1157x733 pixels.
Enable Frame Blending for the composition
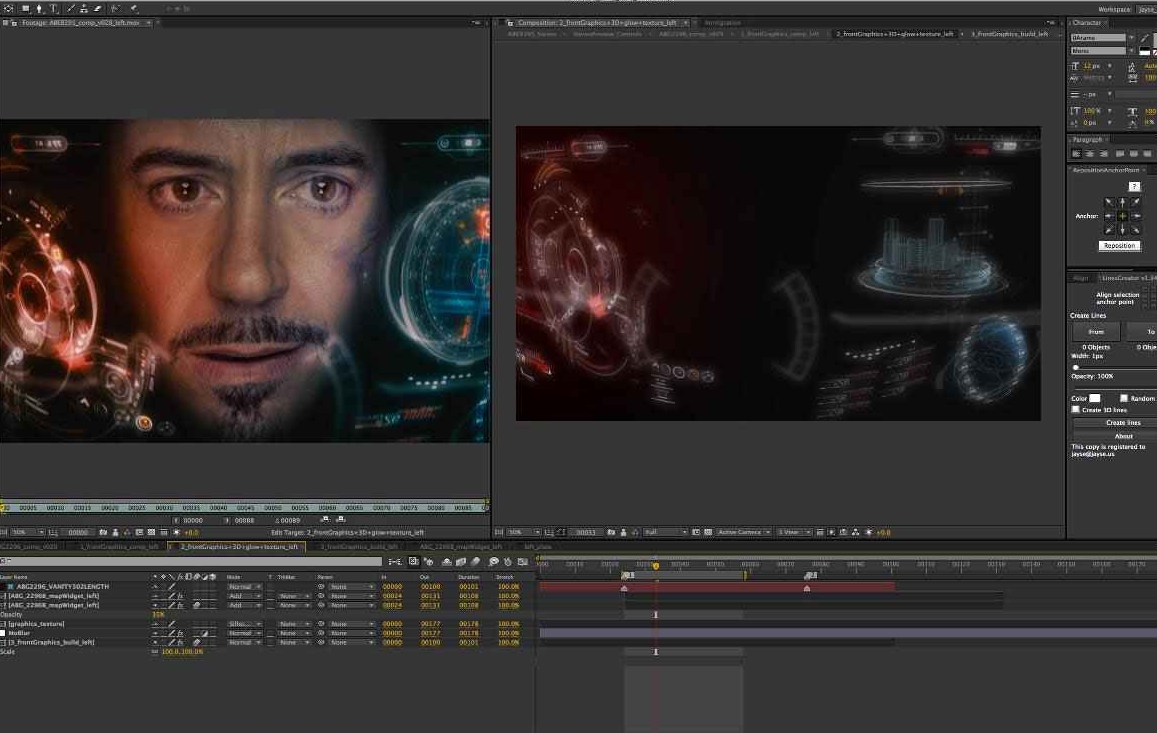[461, 562]
